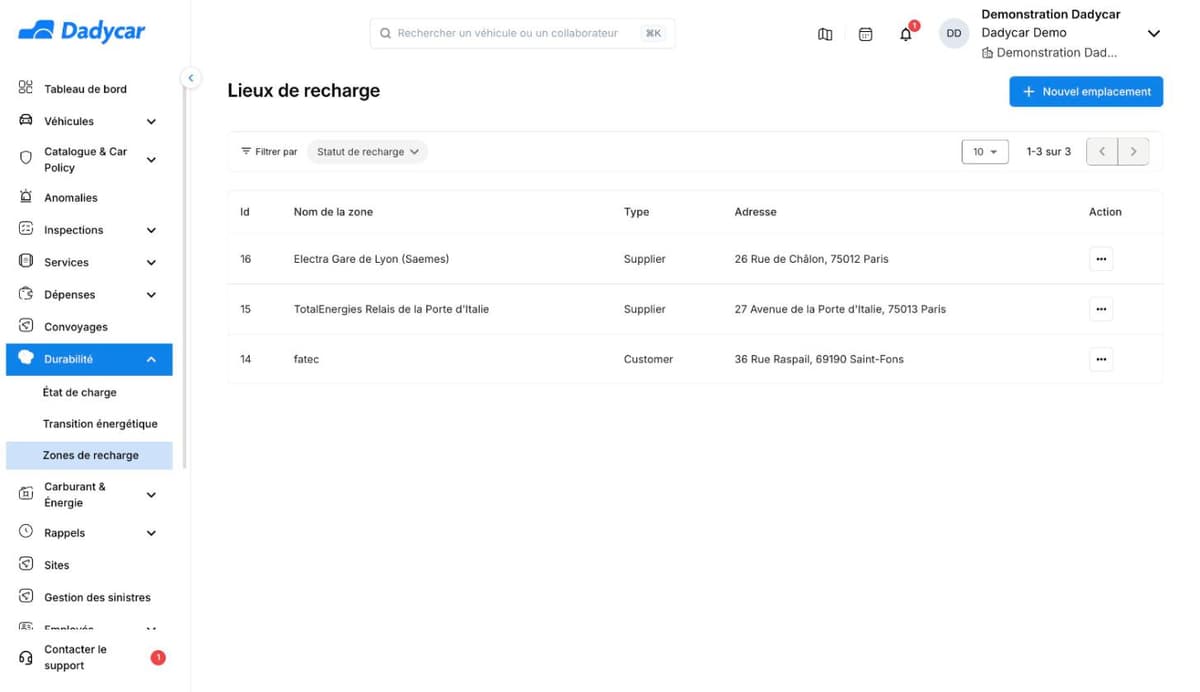Viewport: 1200px width, 692px height.
Task: Open the Statut de recharge filter dropdown
Action: coord(367,152)
